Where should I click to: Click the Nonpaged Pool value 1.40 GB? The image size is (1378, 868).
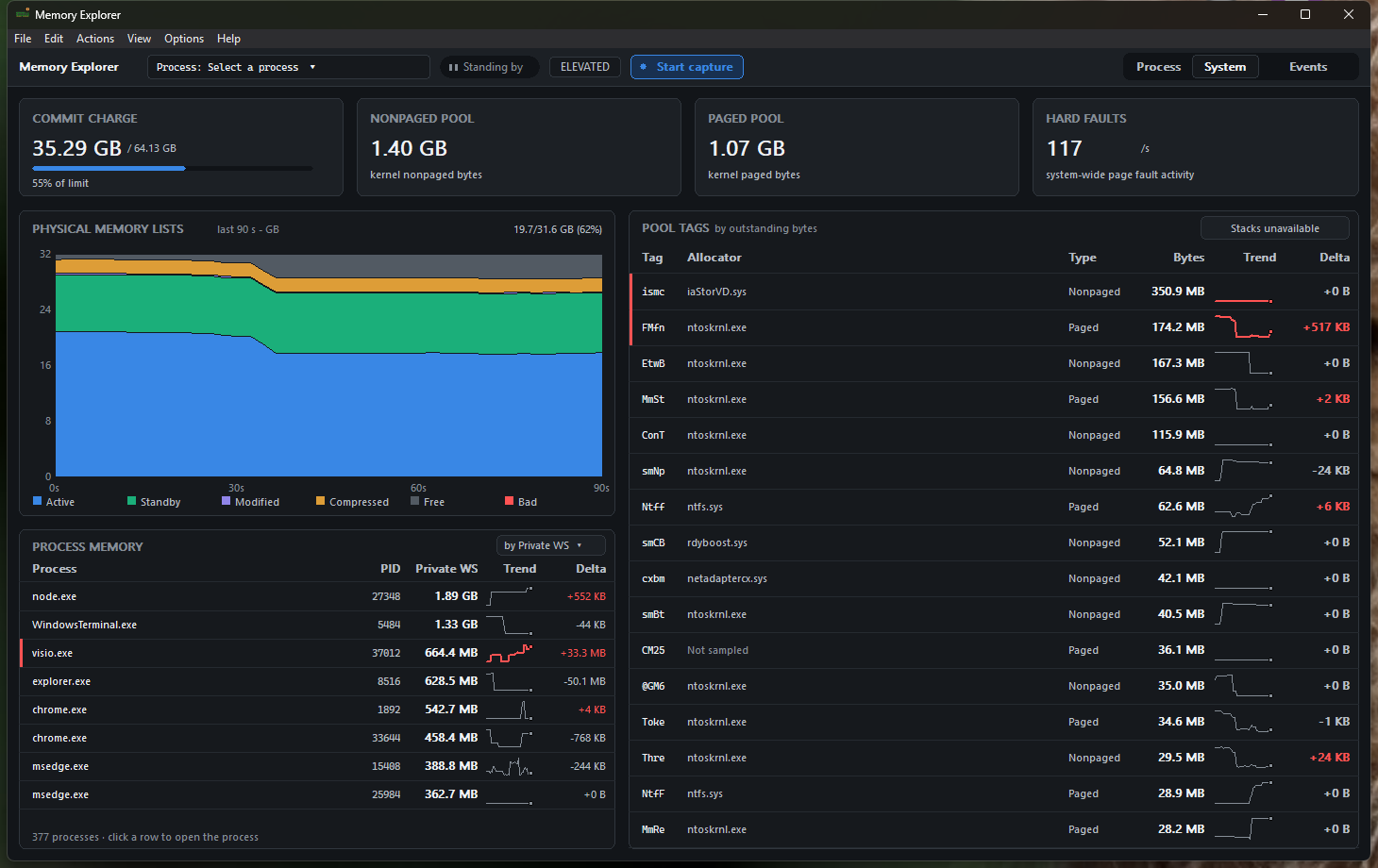tap(409, 148)
